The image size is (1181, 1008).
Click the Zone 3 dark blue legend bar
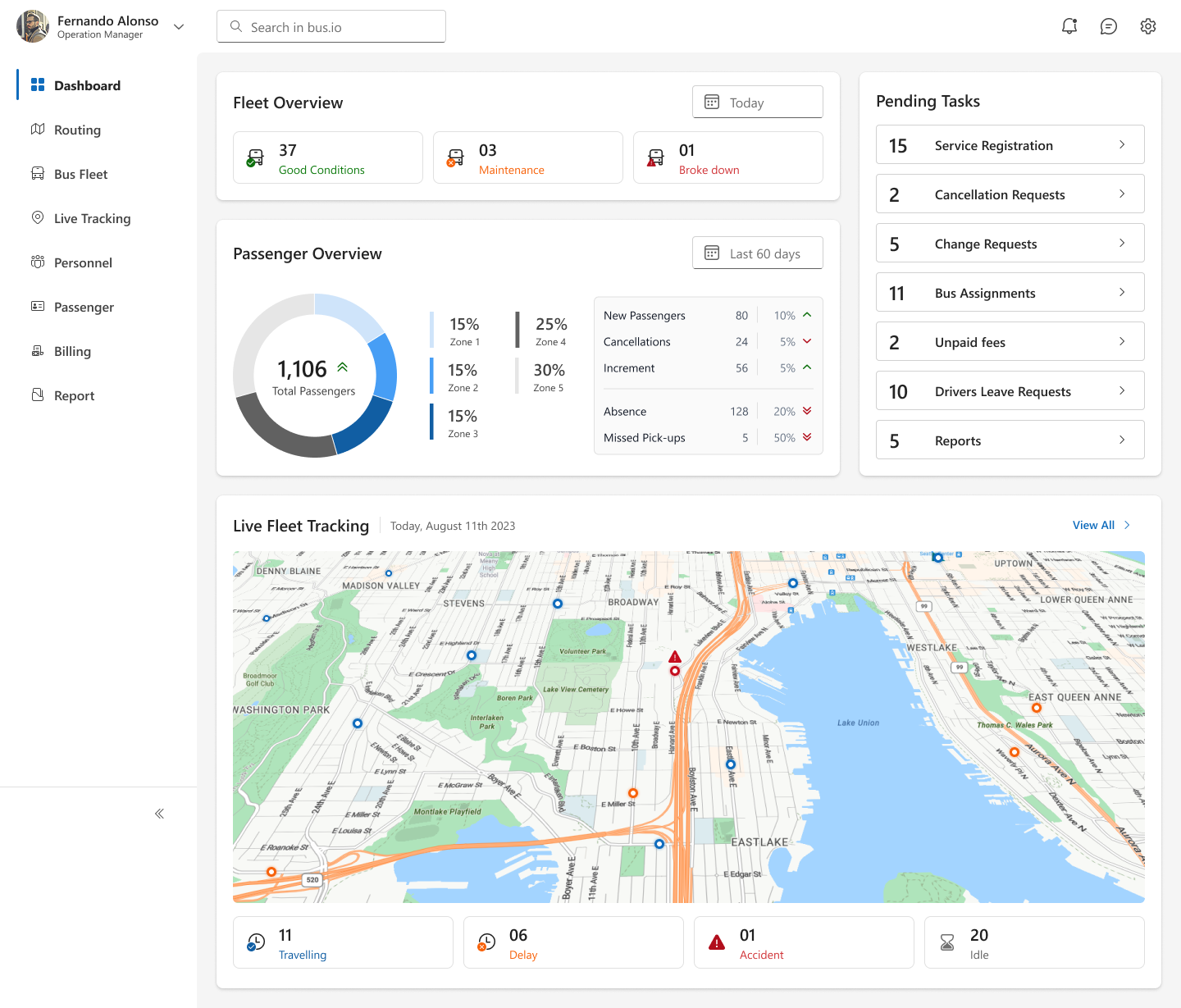click(x=431, y=422)
